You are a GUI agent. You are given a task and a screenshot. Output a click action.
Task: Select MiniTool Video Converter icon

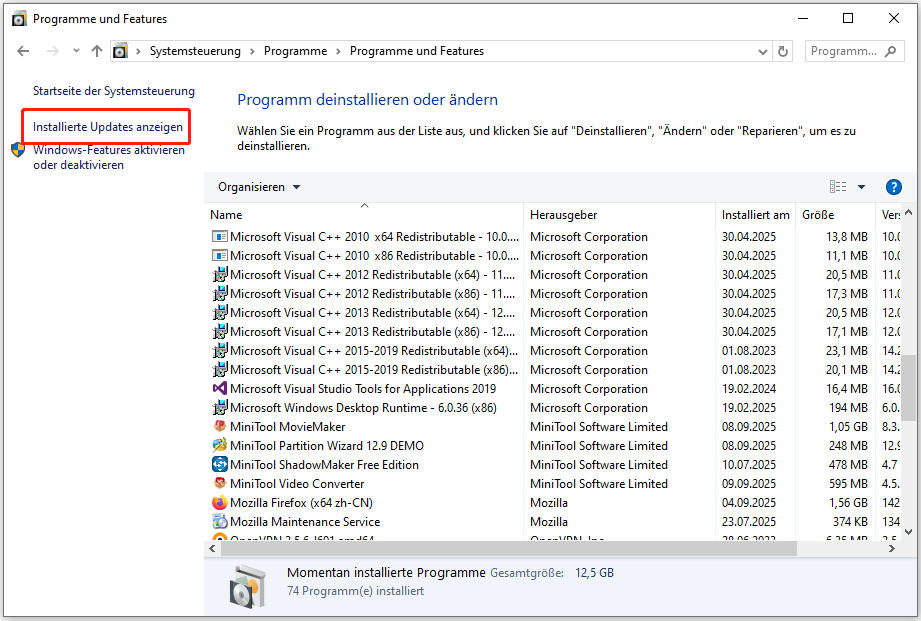click(220, 483)
